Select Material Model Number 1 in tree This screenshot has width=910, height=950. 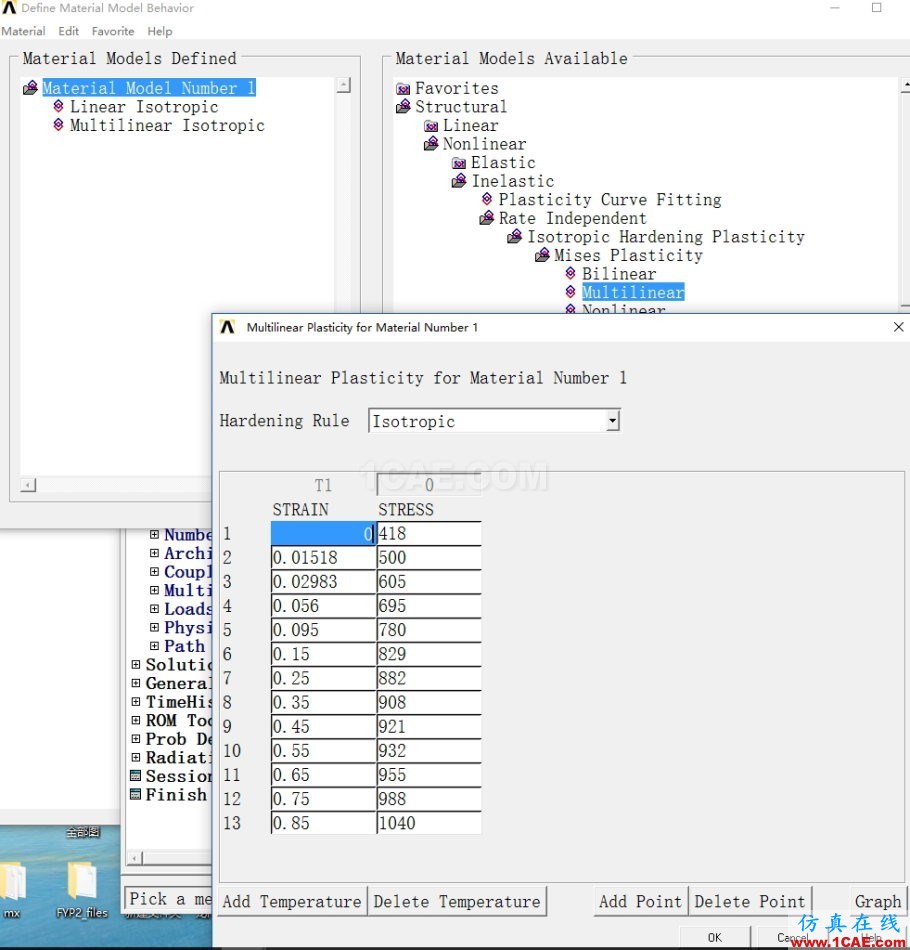coord(148,88)
